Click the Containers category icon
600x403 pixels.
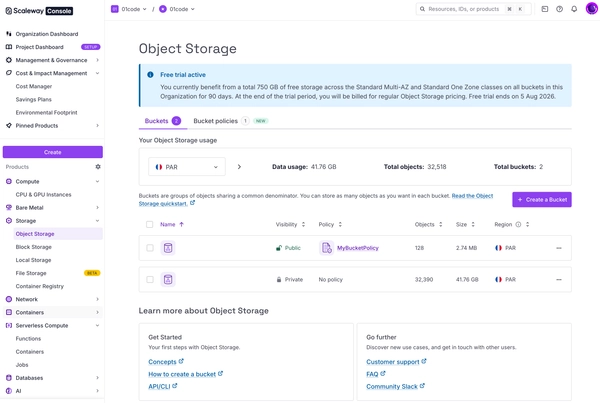point(9,312)
